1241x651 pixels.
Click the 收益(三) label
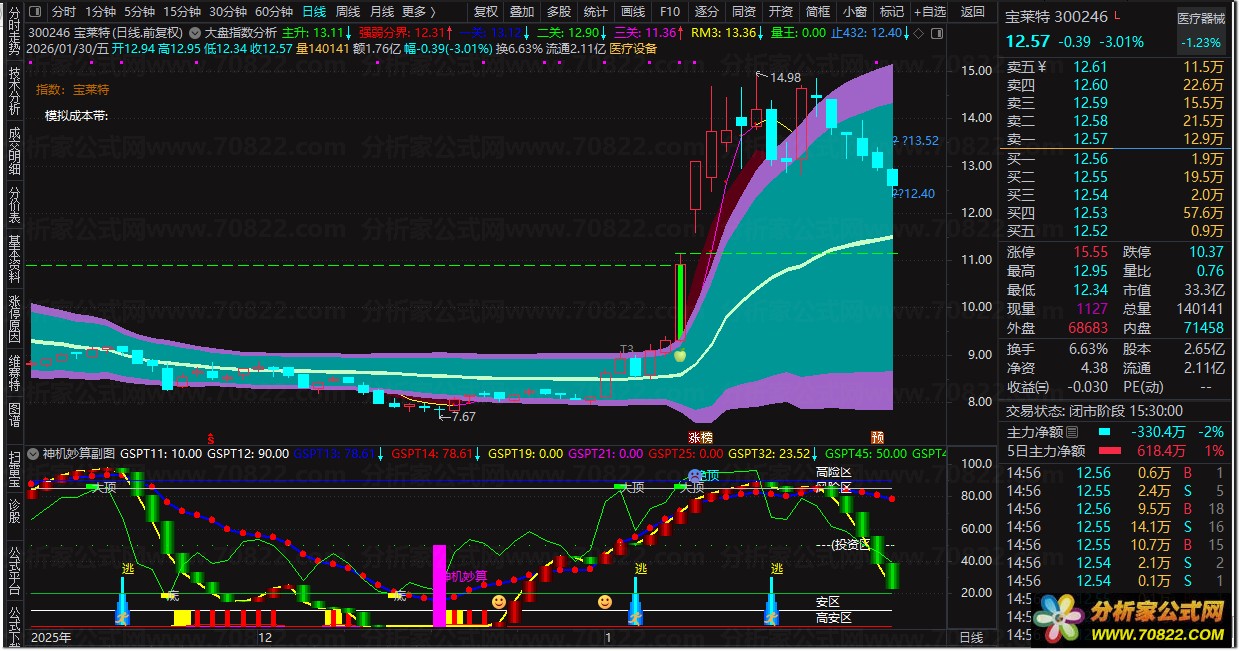click(1028, 387)
